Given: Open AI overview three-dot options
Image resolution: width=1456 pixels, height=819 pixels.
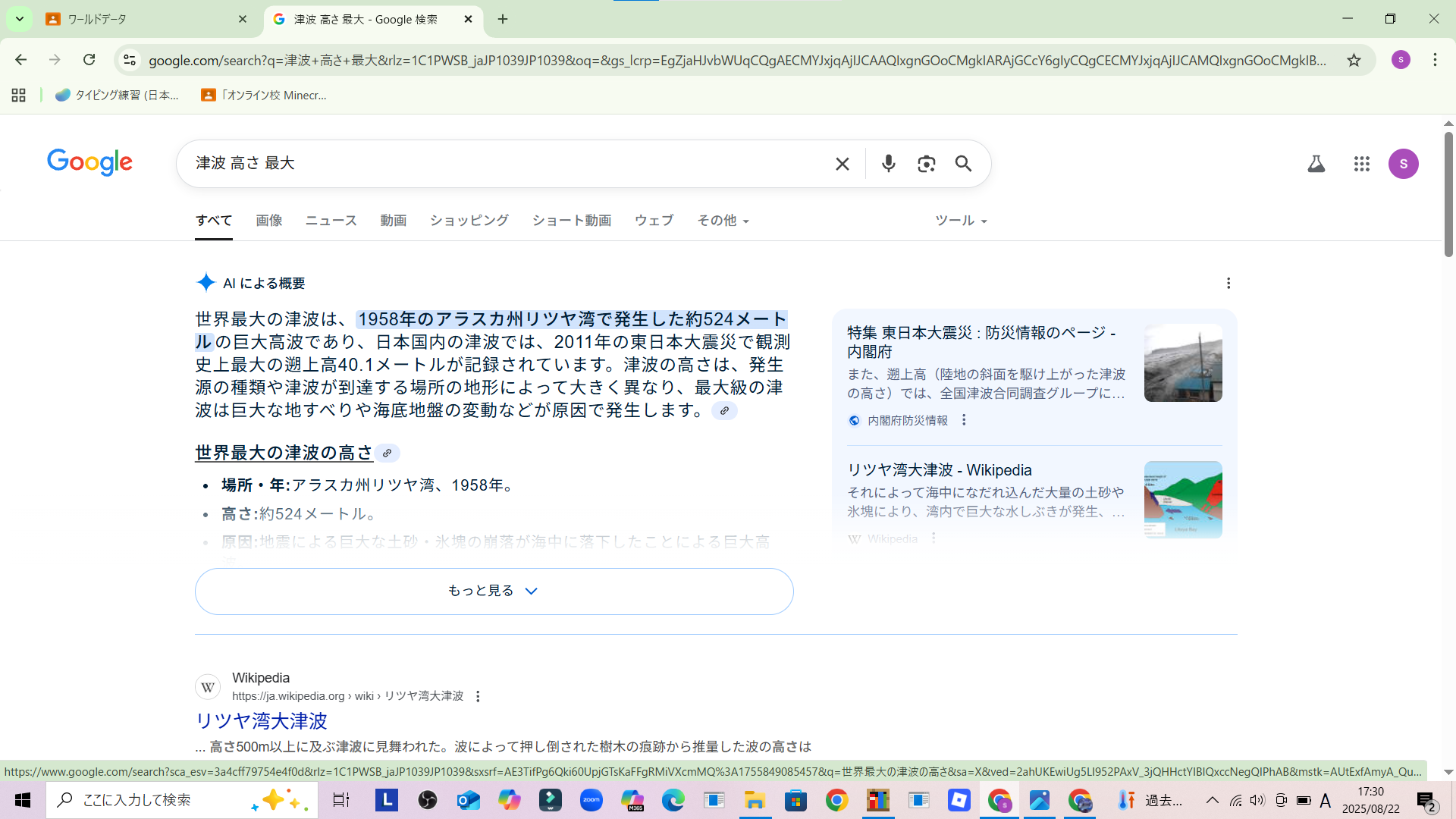Looking at the screenshot, I should click(1228, 284).
